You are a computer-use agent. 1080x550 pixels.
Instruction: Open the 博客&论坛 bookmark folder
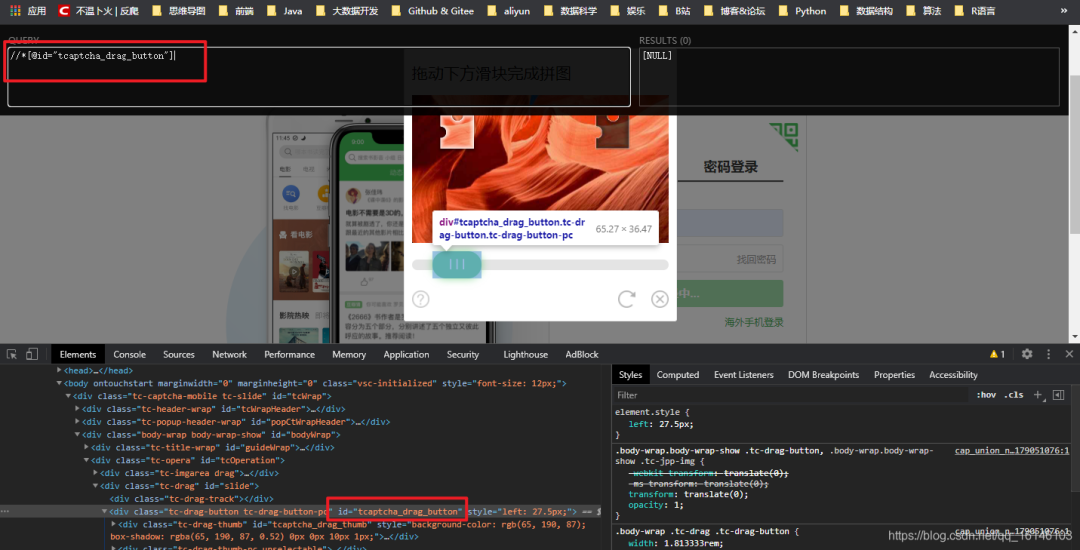point(734,11)
